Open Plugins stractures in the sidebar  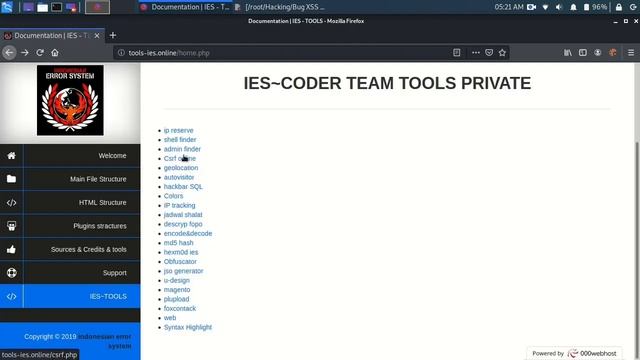(x=70, y=226)
